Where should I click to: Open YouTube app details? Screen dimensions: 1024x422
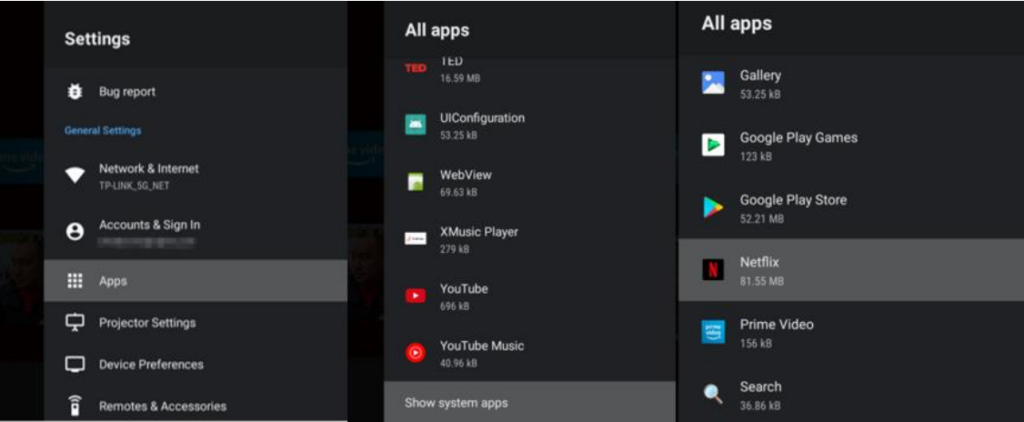[530, 296]
